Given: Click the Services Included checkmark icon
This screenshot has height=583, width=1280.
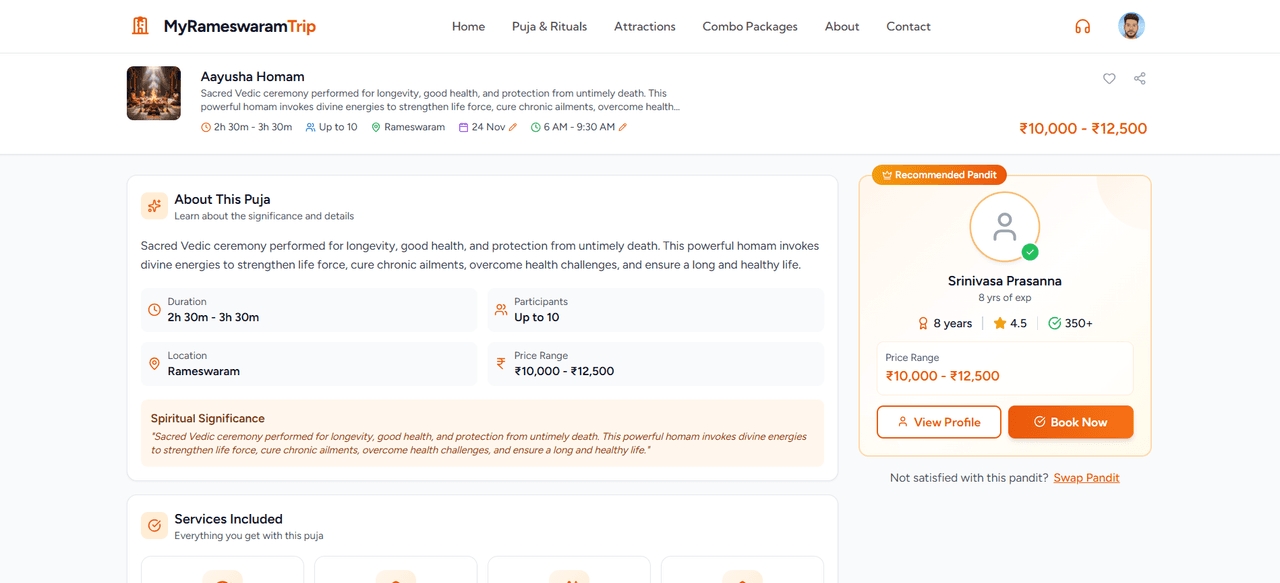Looking at the screenshot, I should click(x=154, y=526).
